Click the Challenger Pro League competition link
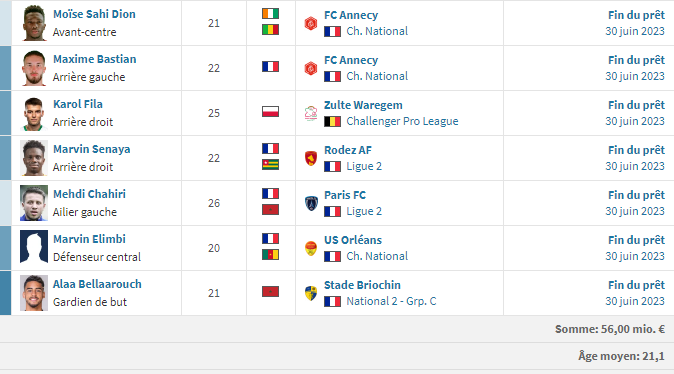 (x=402, y=121)
